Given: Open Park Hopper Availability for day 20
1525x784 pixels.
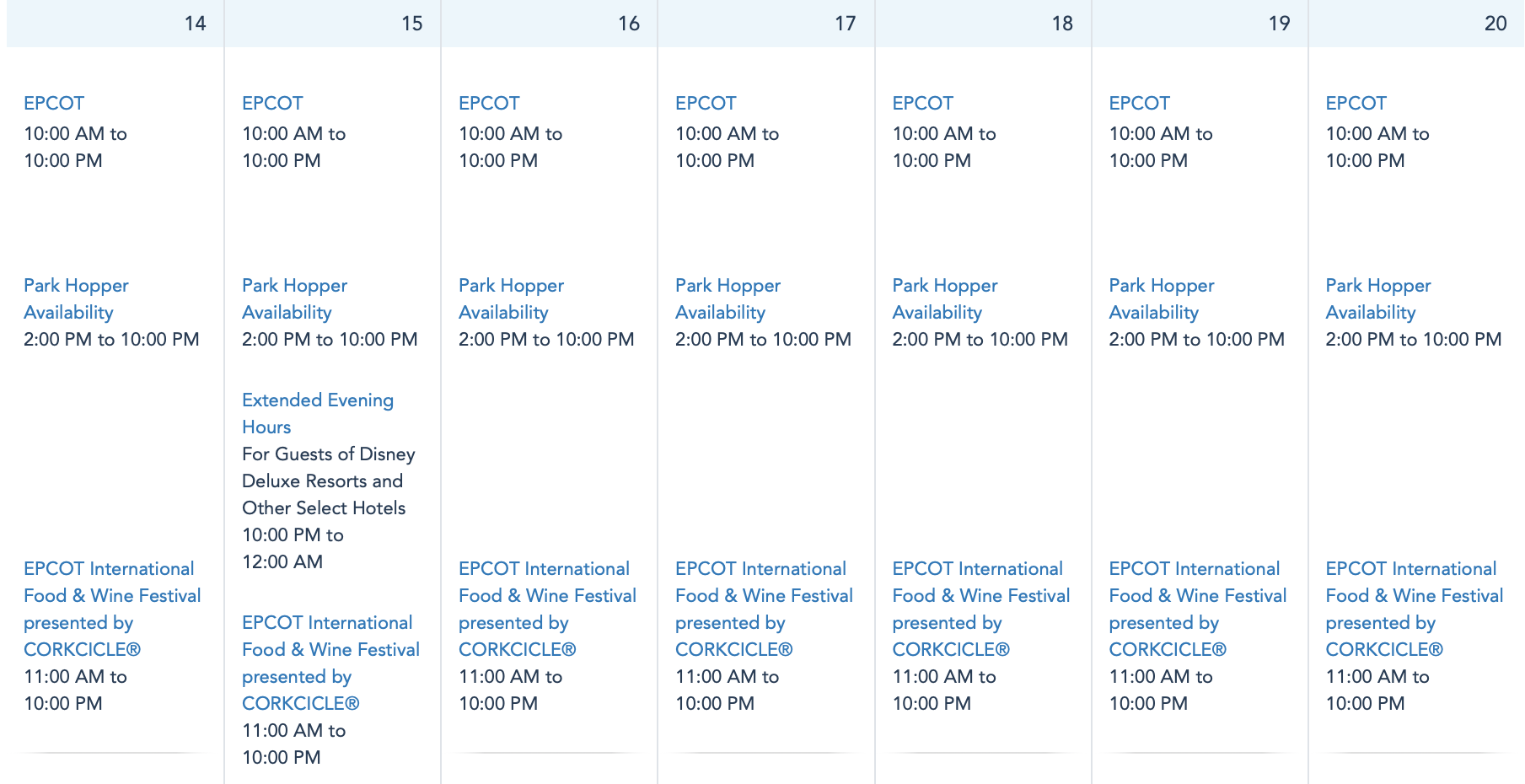Looking at the screenshot, I should pos(1377,299).
